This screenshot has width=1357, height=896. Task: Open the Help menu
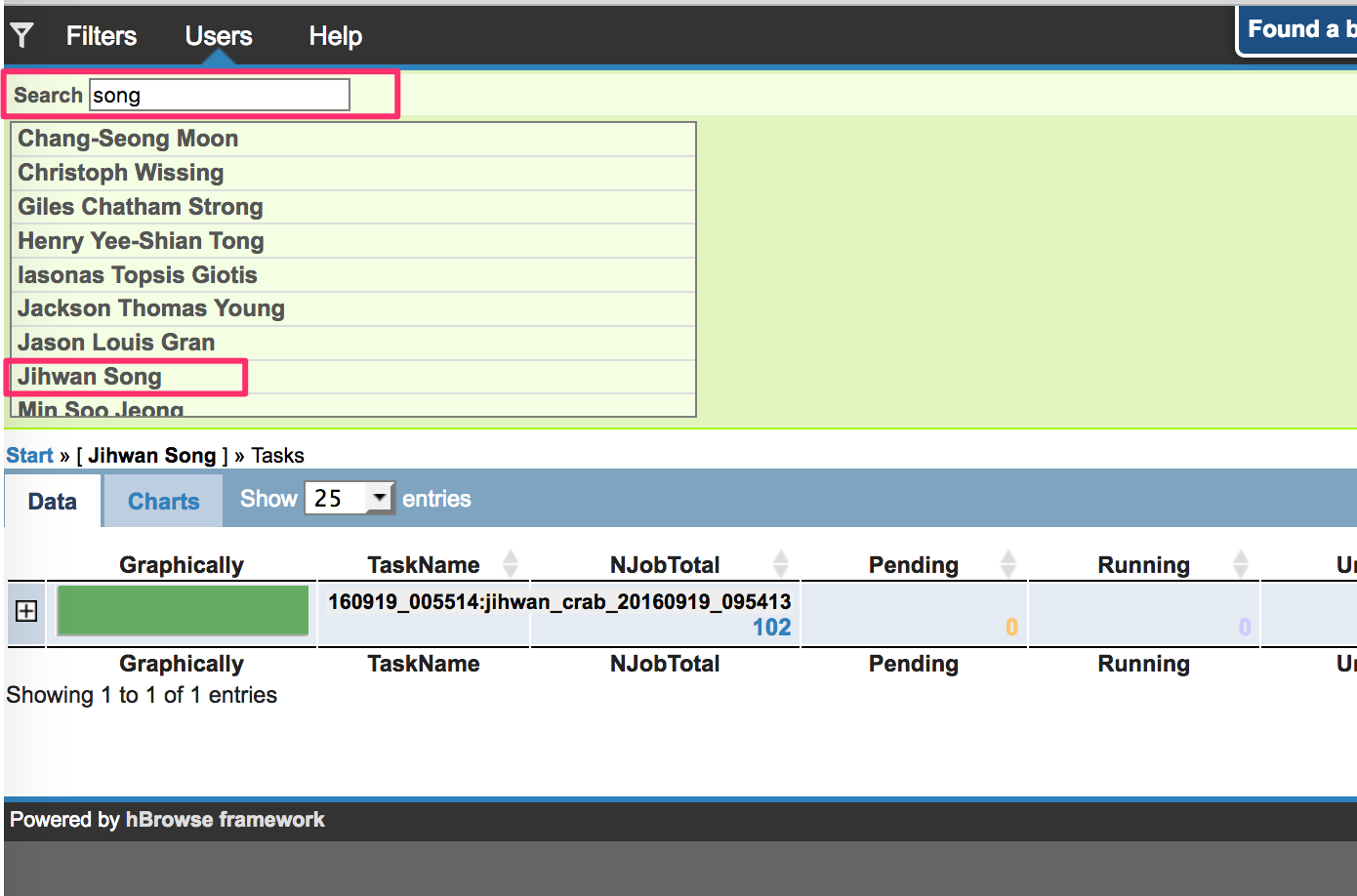(x=335, y=36)
